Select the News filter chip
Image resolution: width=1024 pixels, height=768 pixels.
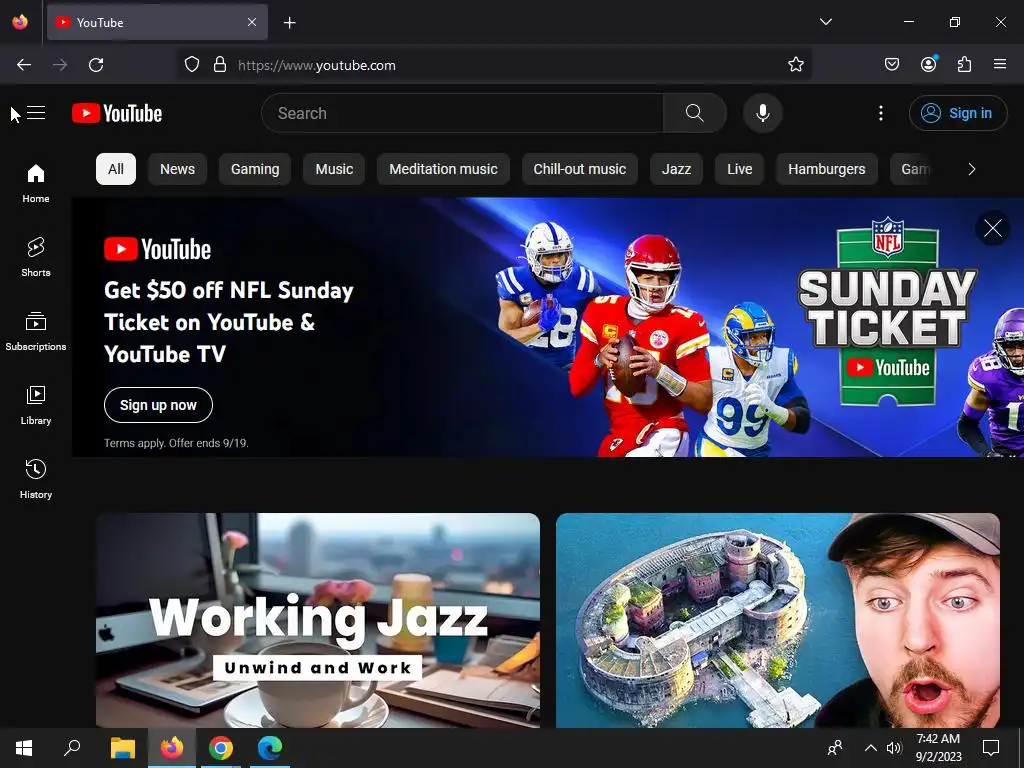click(x=178, y=169)
